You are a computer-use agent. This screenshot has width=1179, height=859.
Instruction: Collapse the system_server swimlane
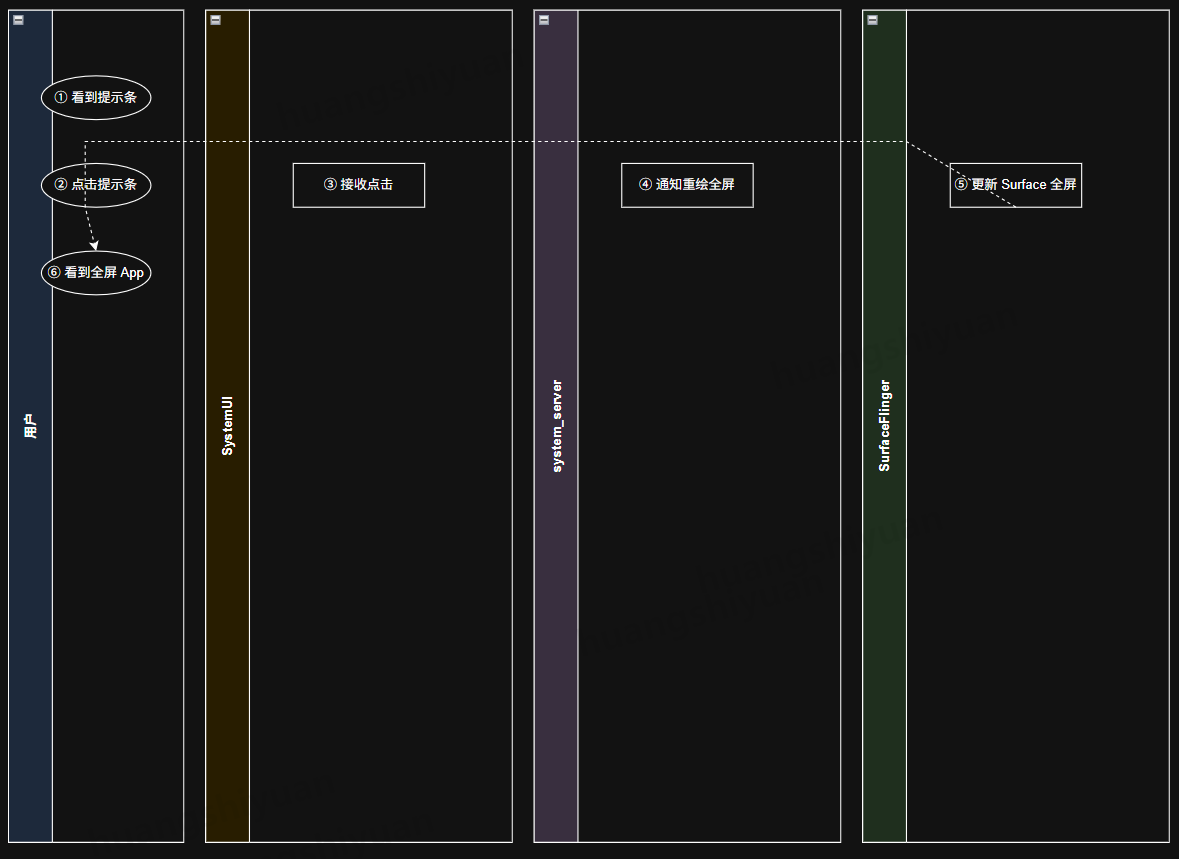coord(544,20)
